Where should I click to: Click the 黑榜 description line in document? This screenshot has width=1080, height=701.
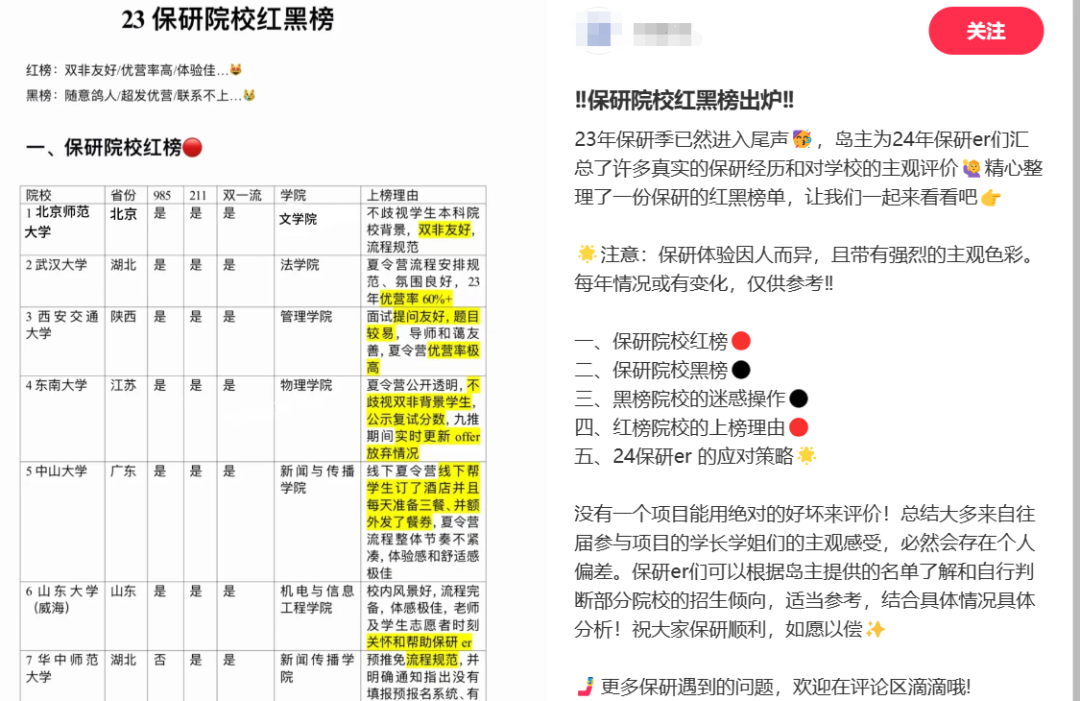(x=141, y=95)
